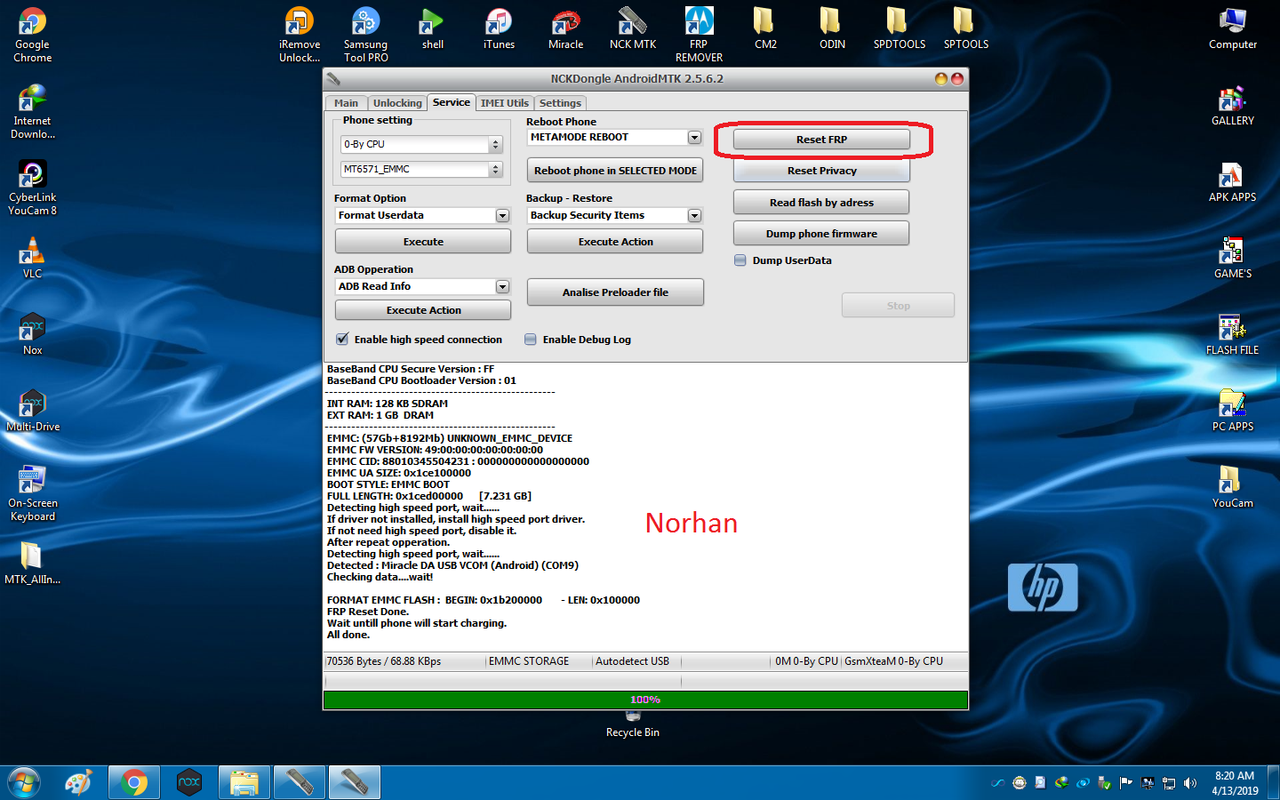Switch to the Main tab

[x=346, y=103]
